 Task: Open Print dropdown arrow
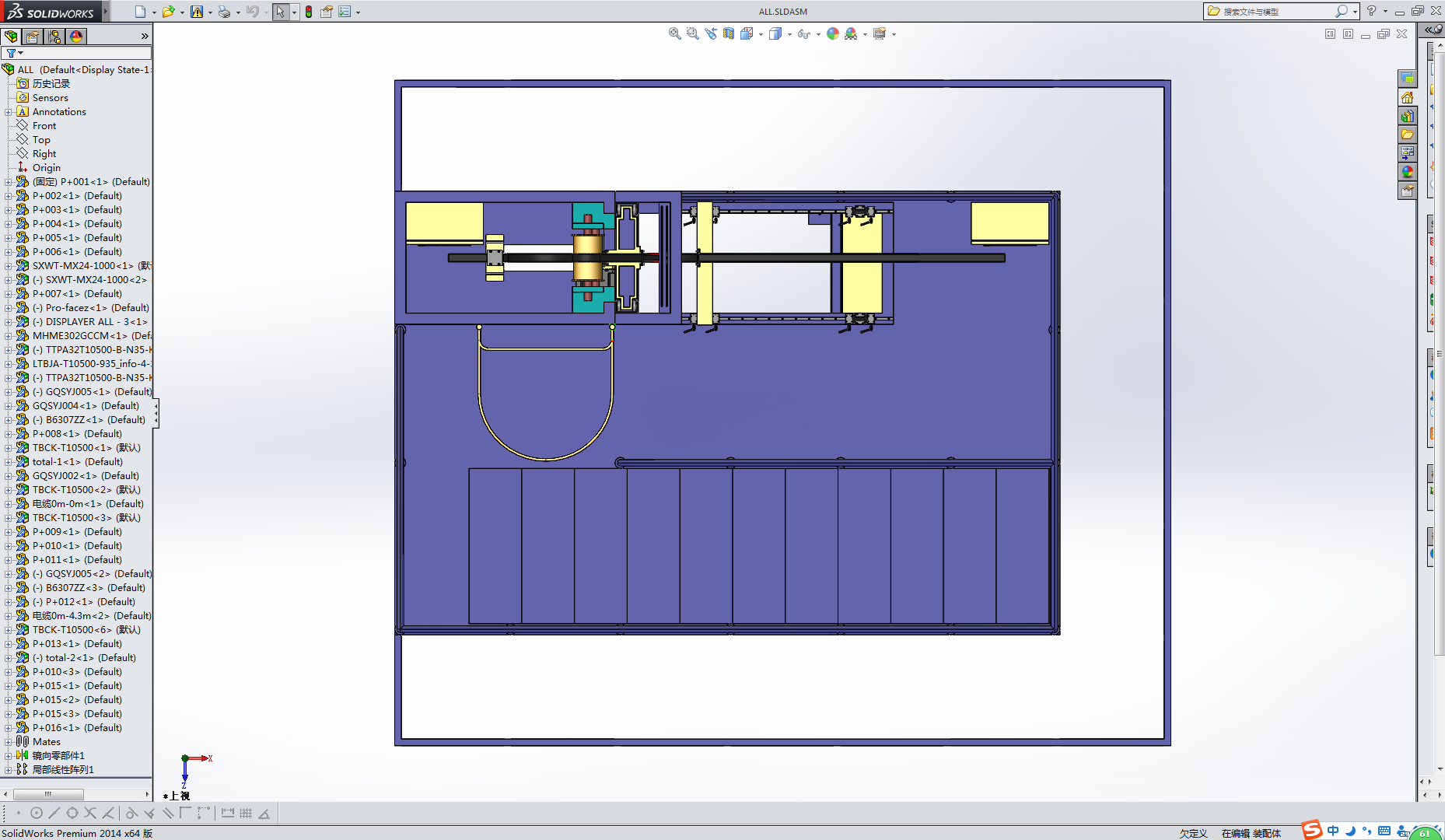tap(238, 12)
